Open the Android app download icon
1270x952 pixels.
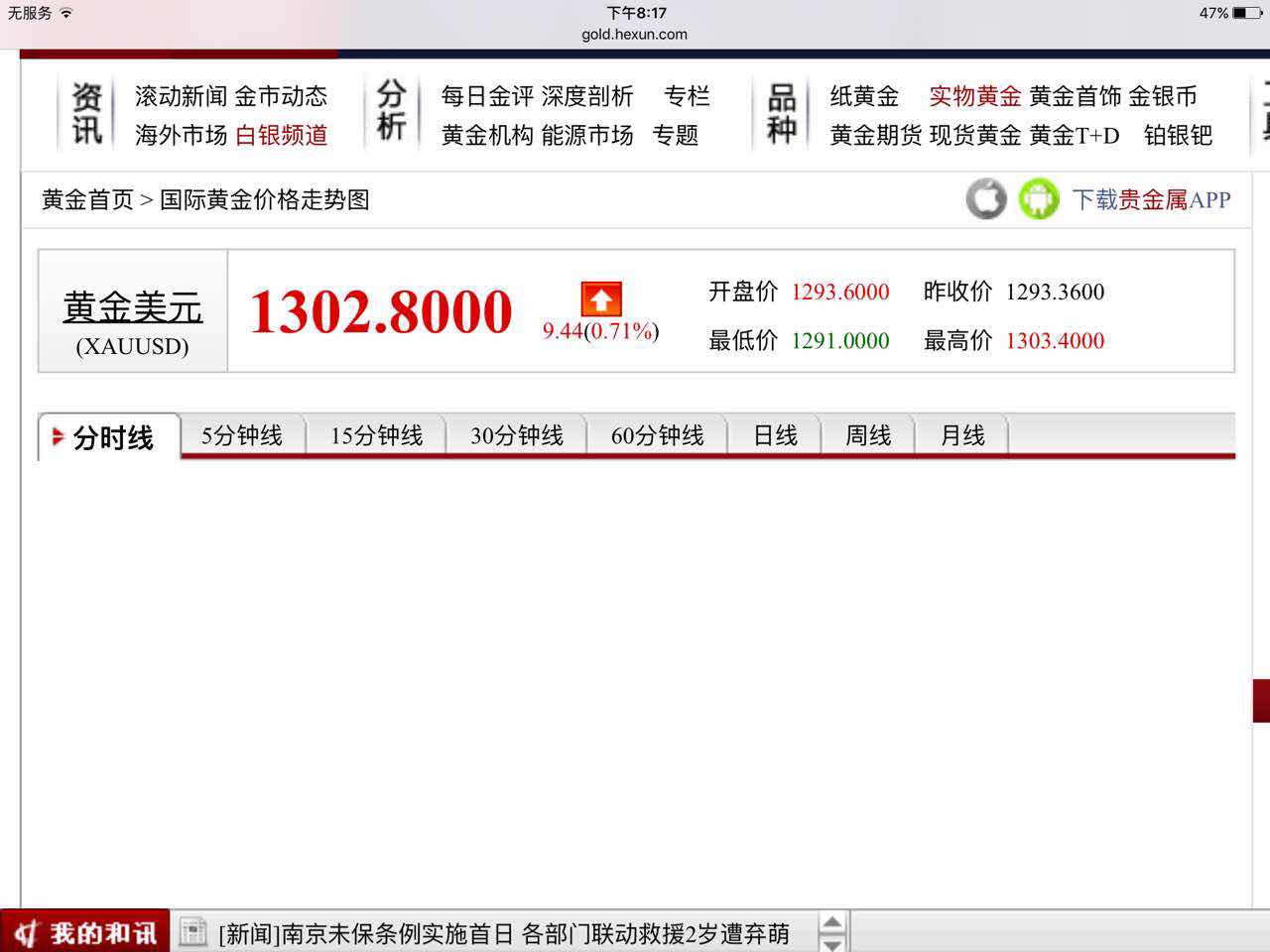click(x=1038, y=199)
